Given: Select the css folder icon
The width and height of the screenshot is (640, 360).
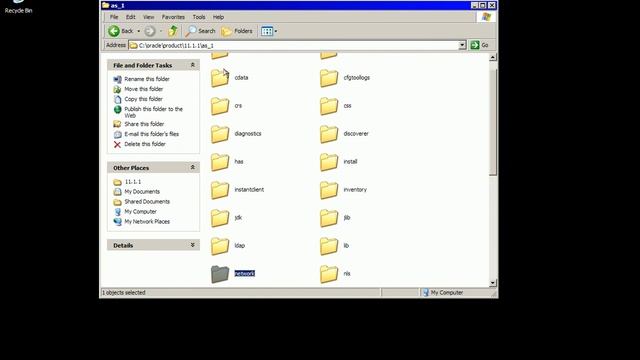Looking at the screenshot, I should tap(329, 106).
